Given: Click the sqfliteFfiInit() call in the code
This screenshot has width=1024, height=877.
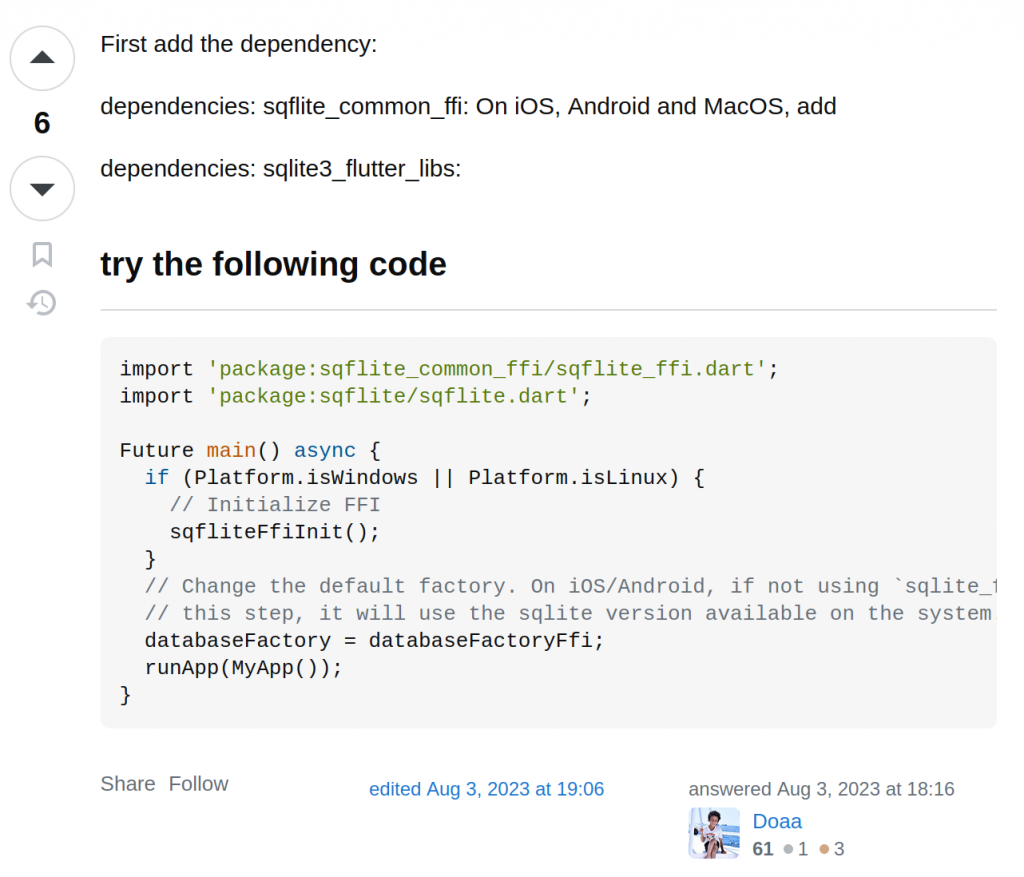Looking at the screenshot, I should [275, 532].
